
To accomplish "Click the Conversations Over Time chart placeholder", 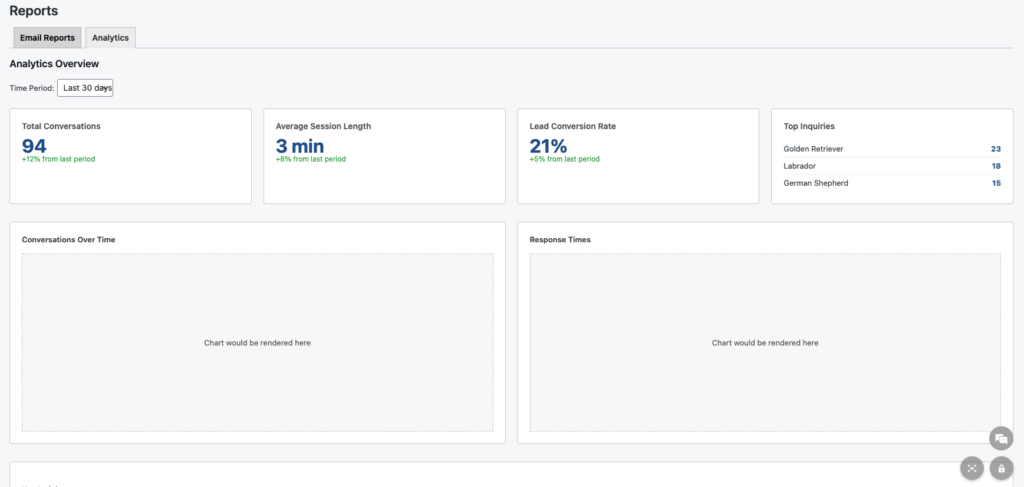I will 257,343.
